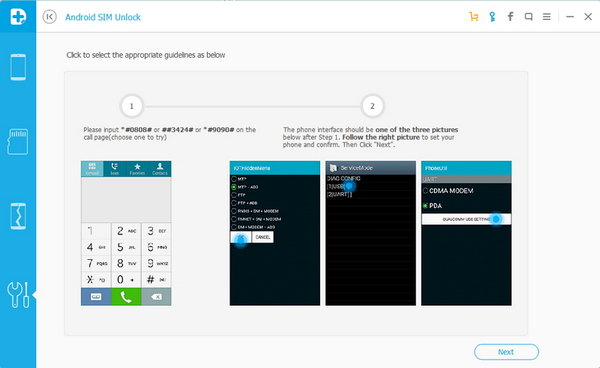This screenshot has height=368, width=600.
Task: Click the key registration icon
Action: click(492, 17)
